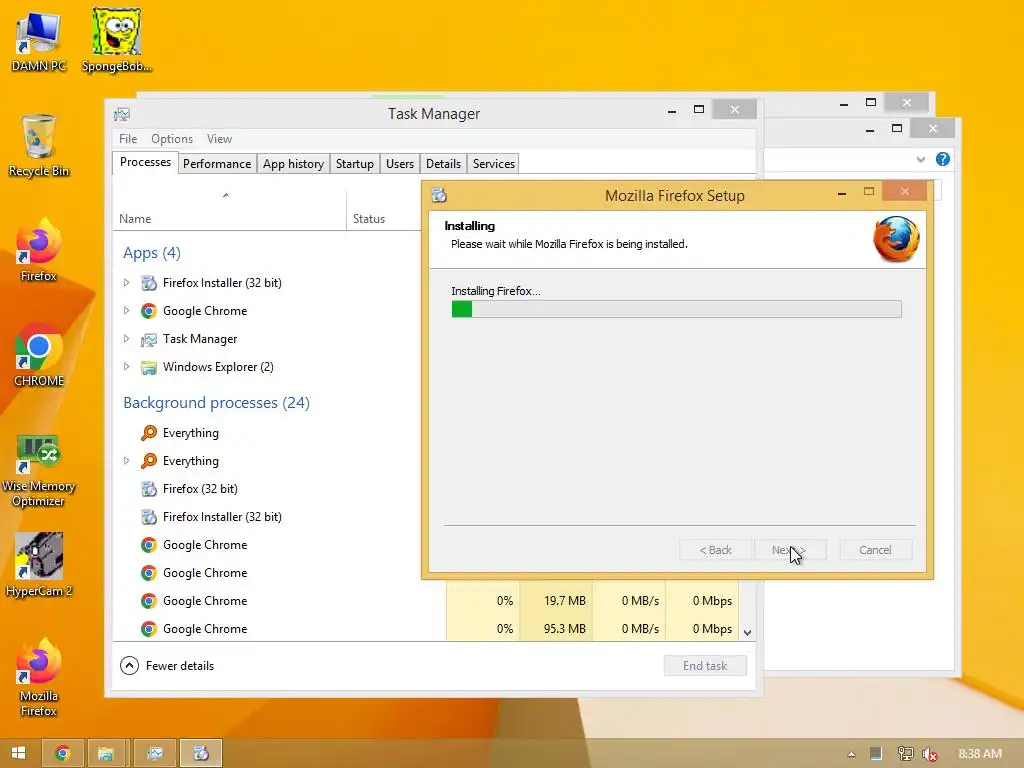This screenshot has height=768, width=1024.
Task: Click the Back button in setup
Action: pos(716,550)
